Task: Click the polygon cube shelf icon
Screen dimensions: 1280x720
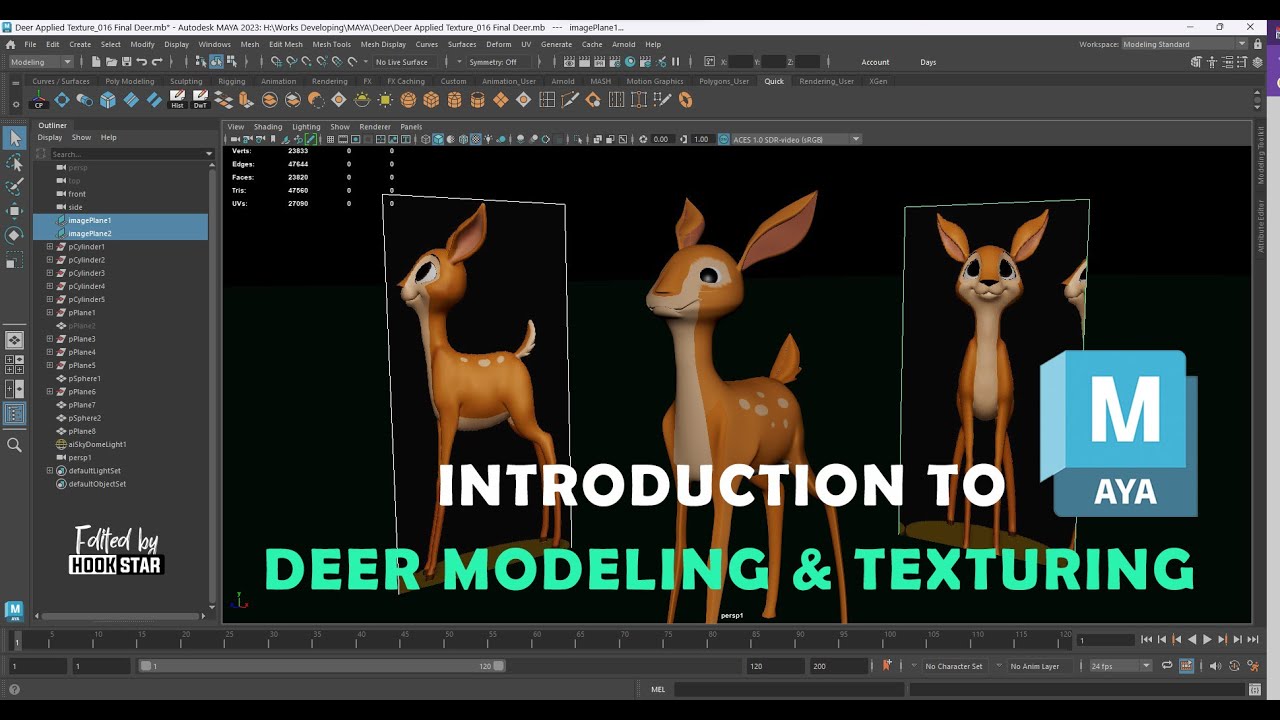Action: coord(108,99)
